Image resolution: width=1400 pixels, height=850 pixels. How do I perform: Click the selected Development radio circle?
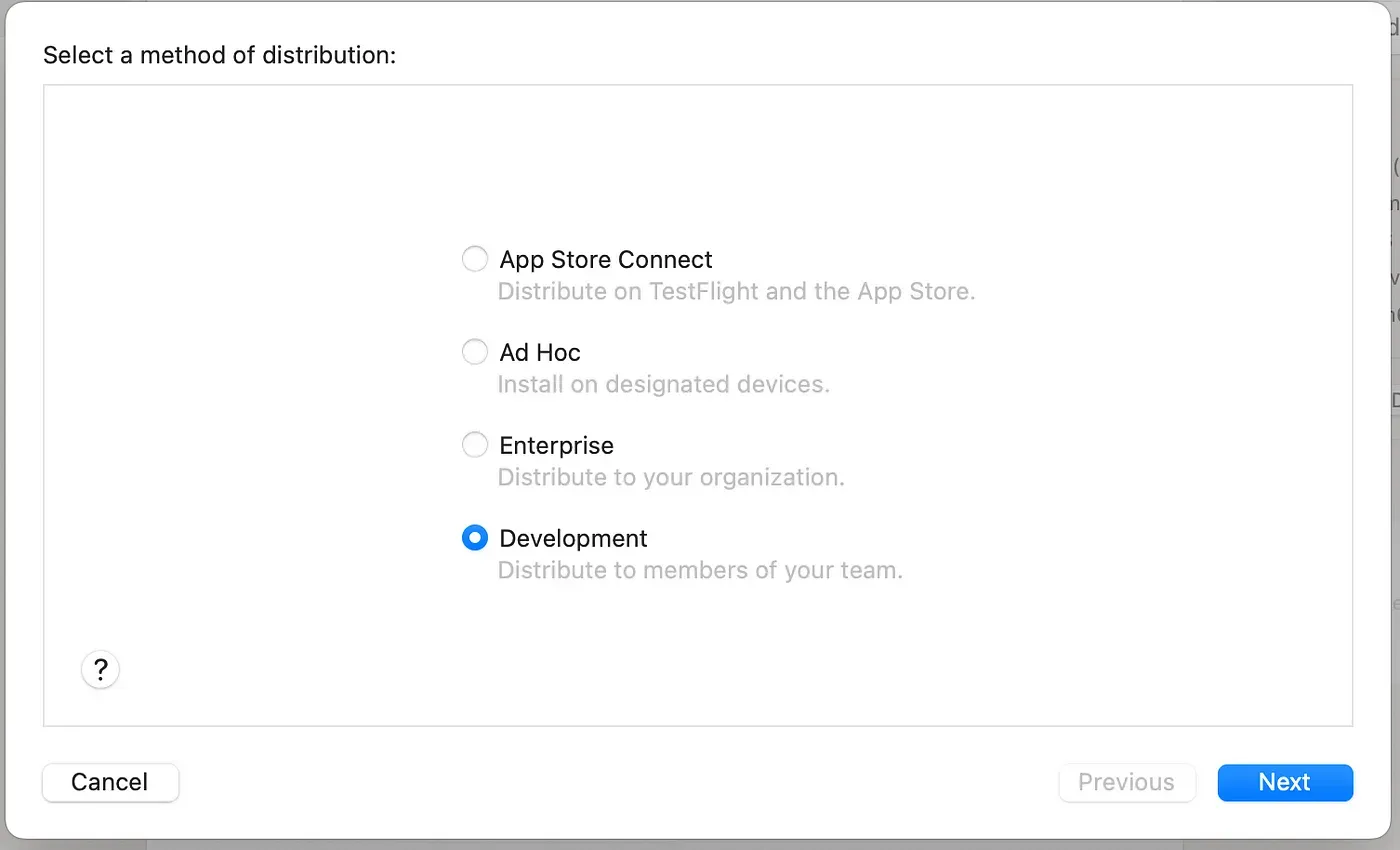[475, 538]
